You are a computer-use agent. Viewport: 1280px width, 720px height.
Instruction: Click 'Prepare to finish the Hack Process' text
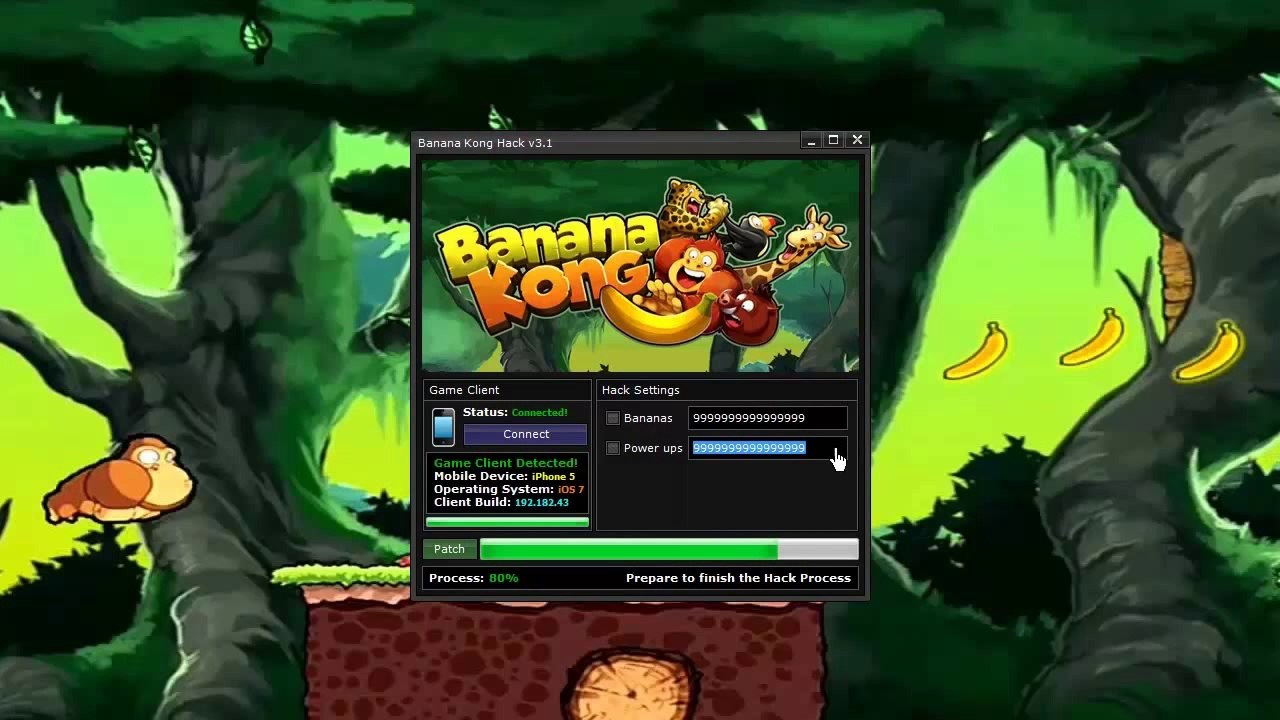pos(738,578)
